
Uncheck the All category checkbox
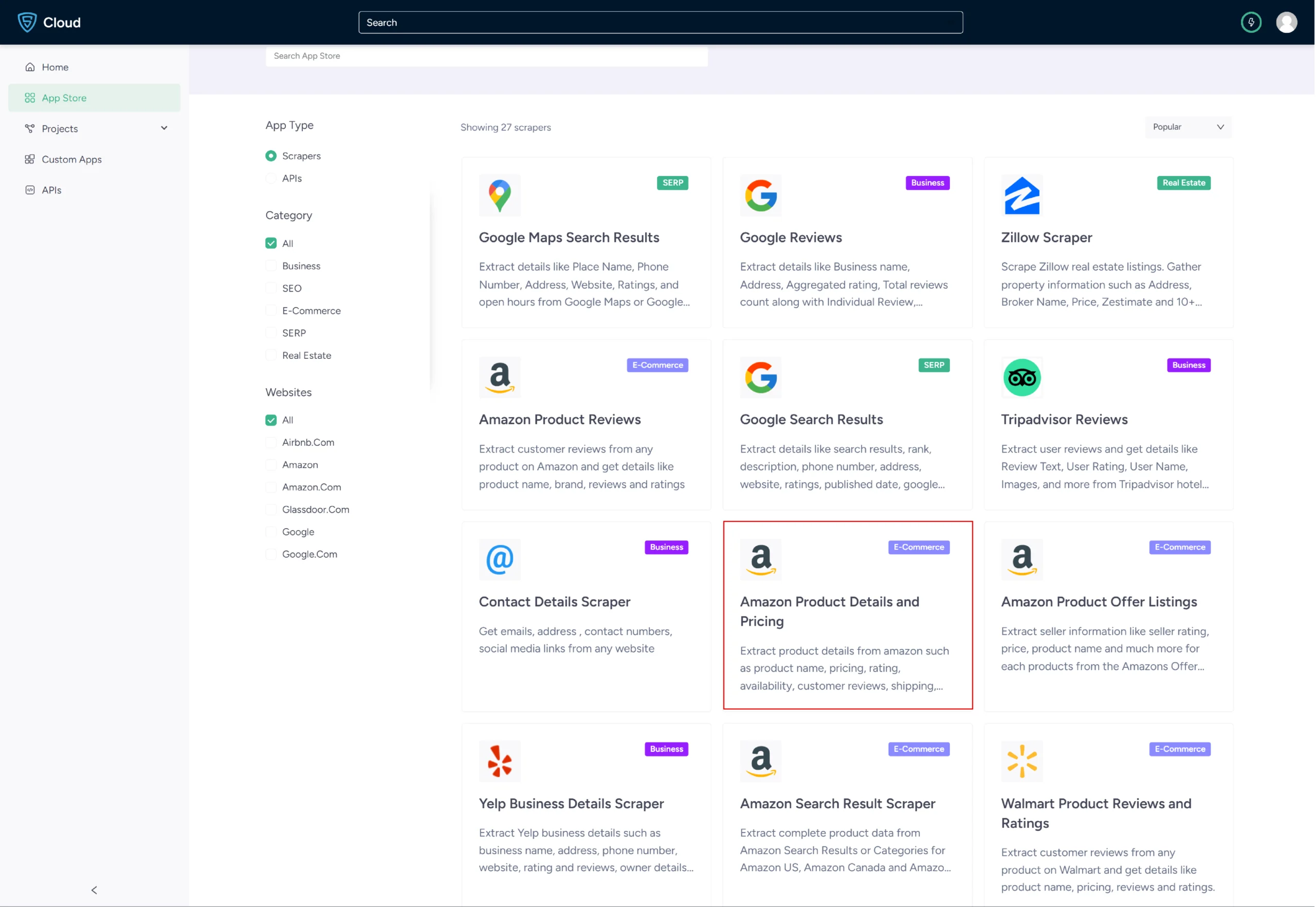(271, 243)
